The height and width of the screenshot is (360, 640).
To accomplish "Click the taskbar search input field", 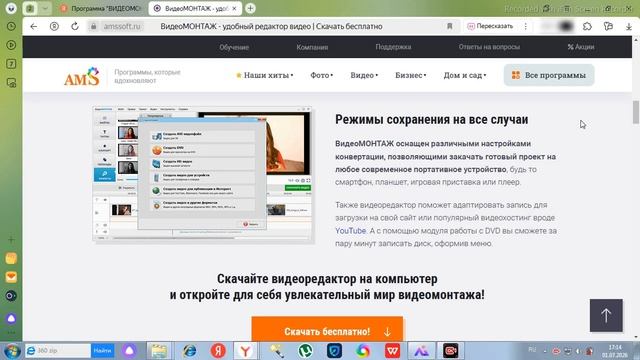I will [58, 351].
